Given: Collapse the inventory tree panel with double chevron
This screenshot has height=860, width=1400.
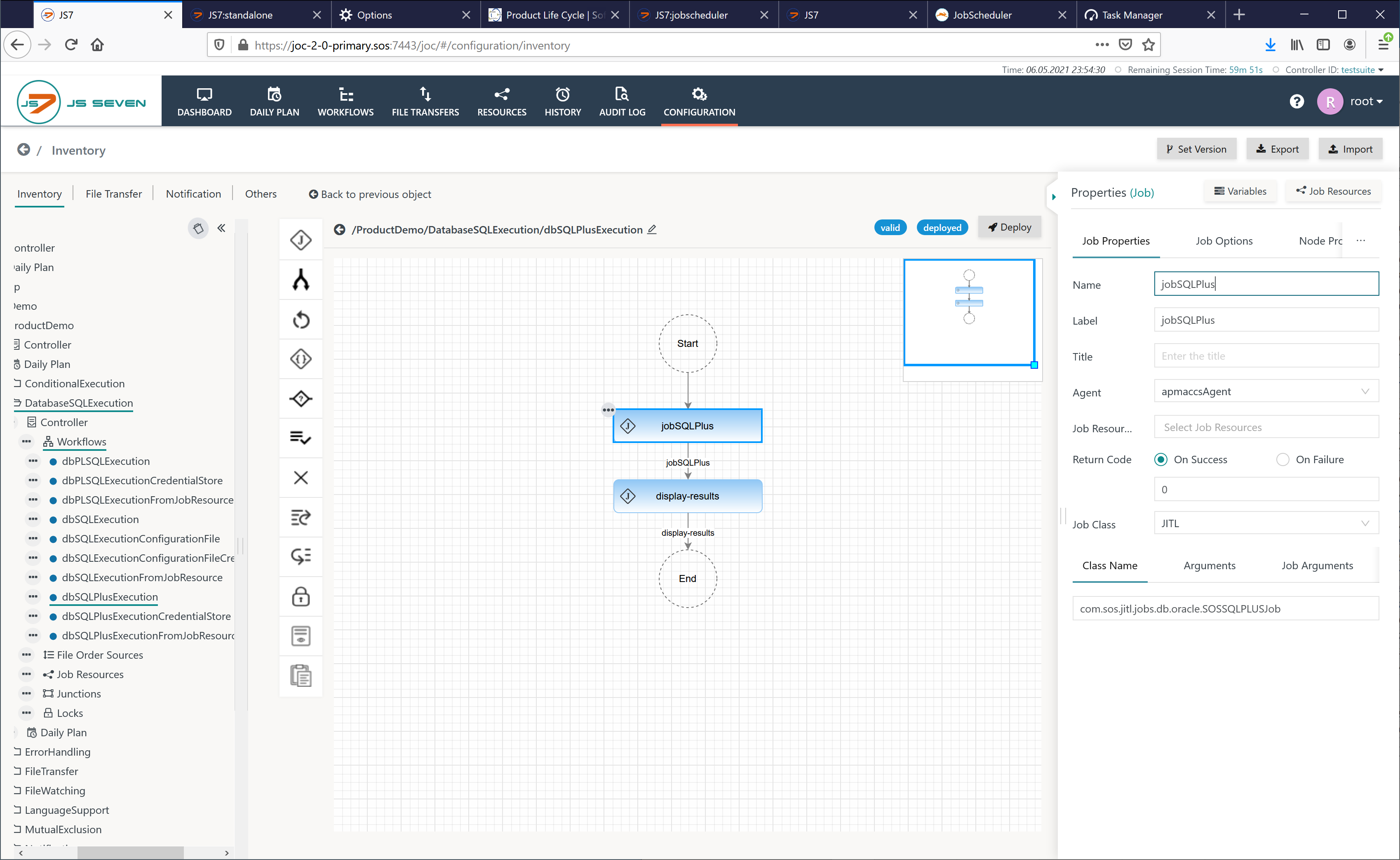Looking at the screenshot, I should [x=221, y=228].
